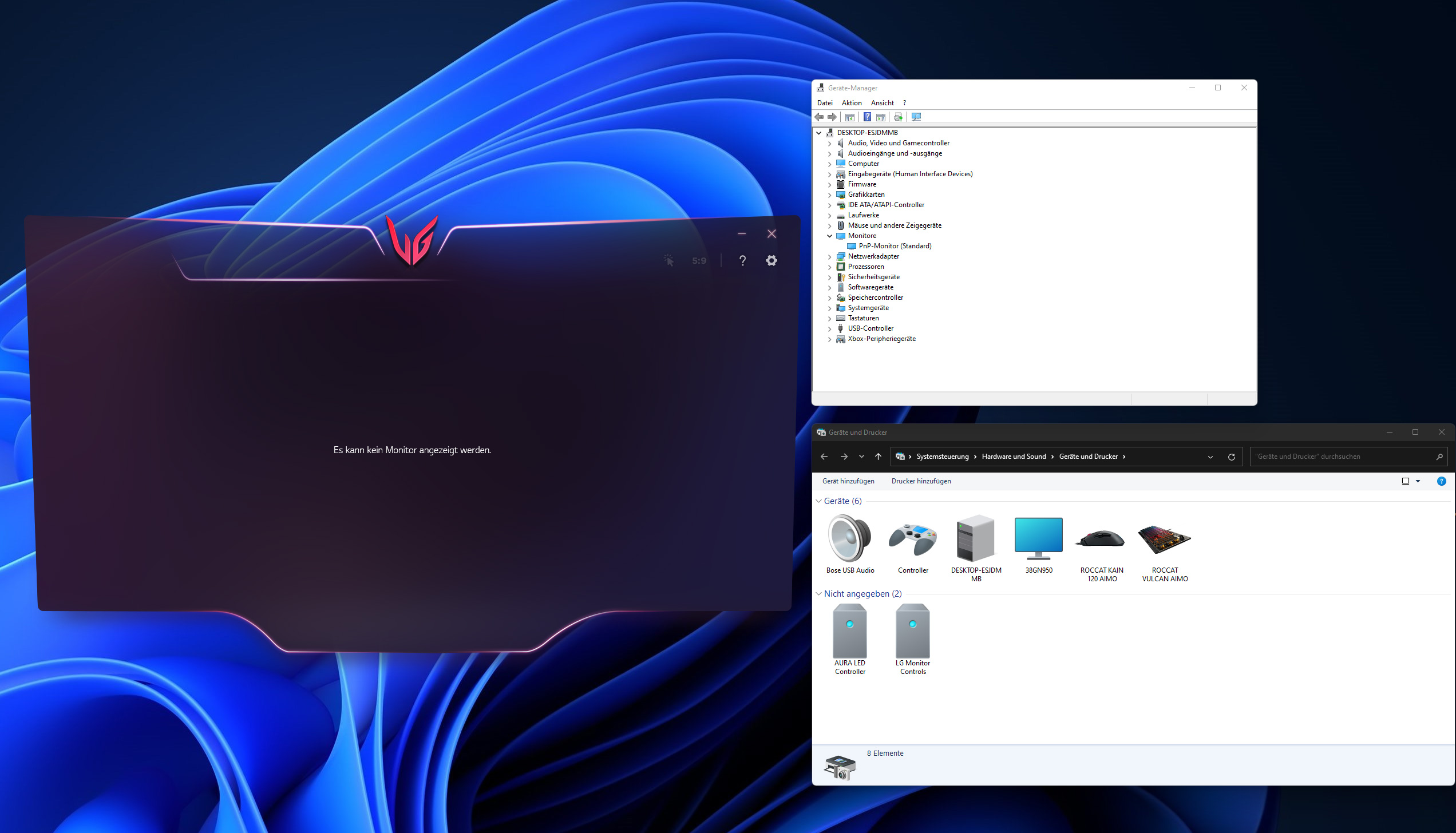The height and width of the screenshot is (833, 1456).
Task: Click Drucker hinzufügen button
Action: pyautogui.click(x=921, y=481)
